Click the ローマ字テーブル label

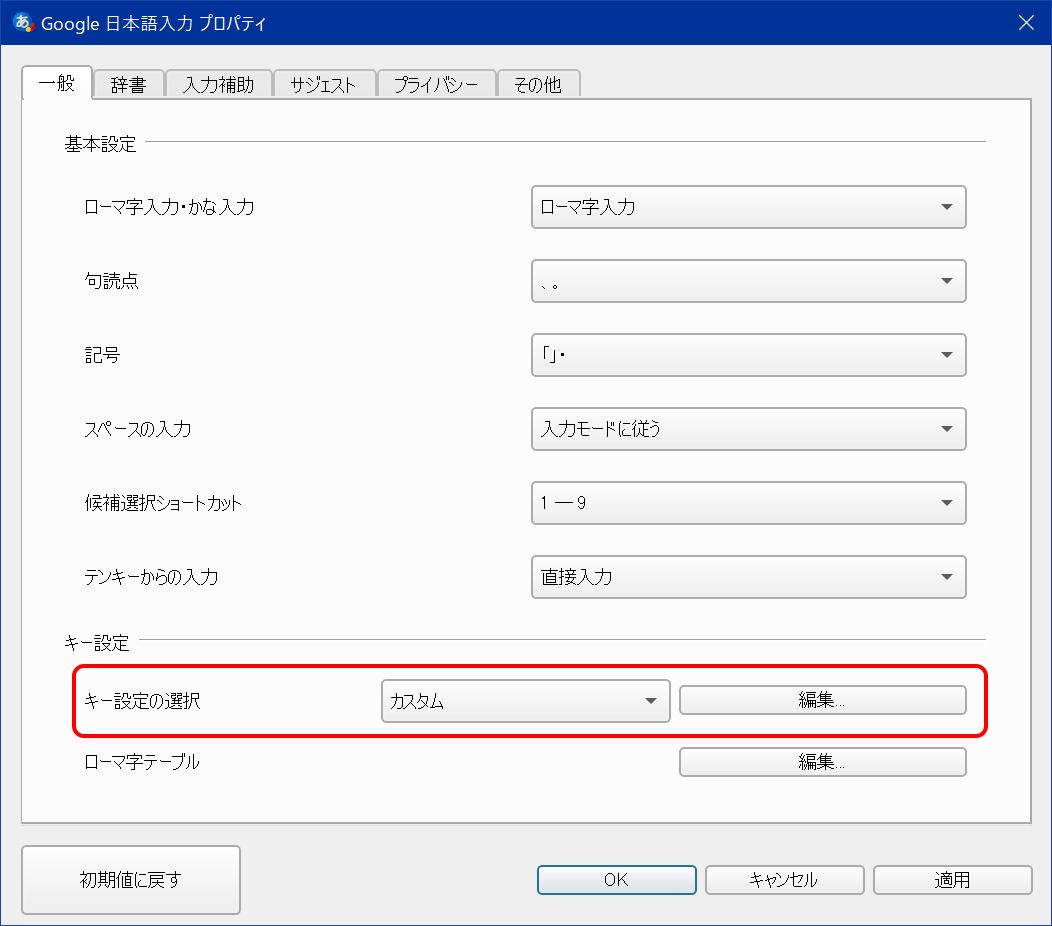(142, 762)
